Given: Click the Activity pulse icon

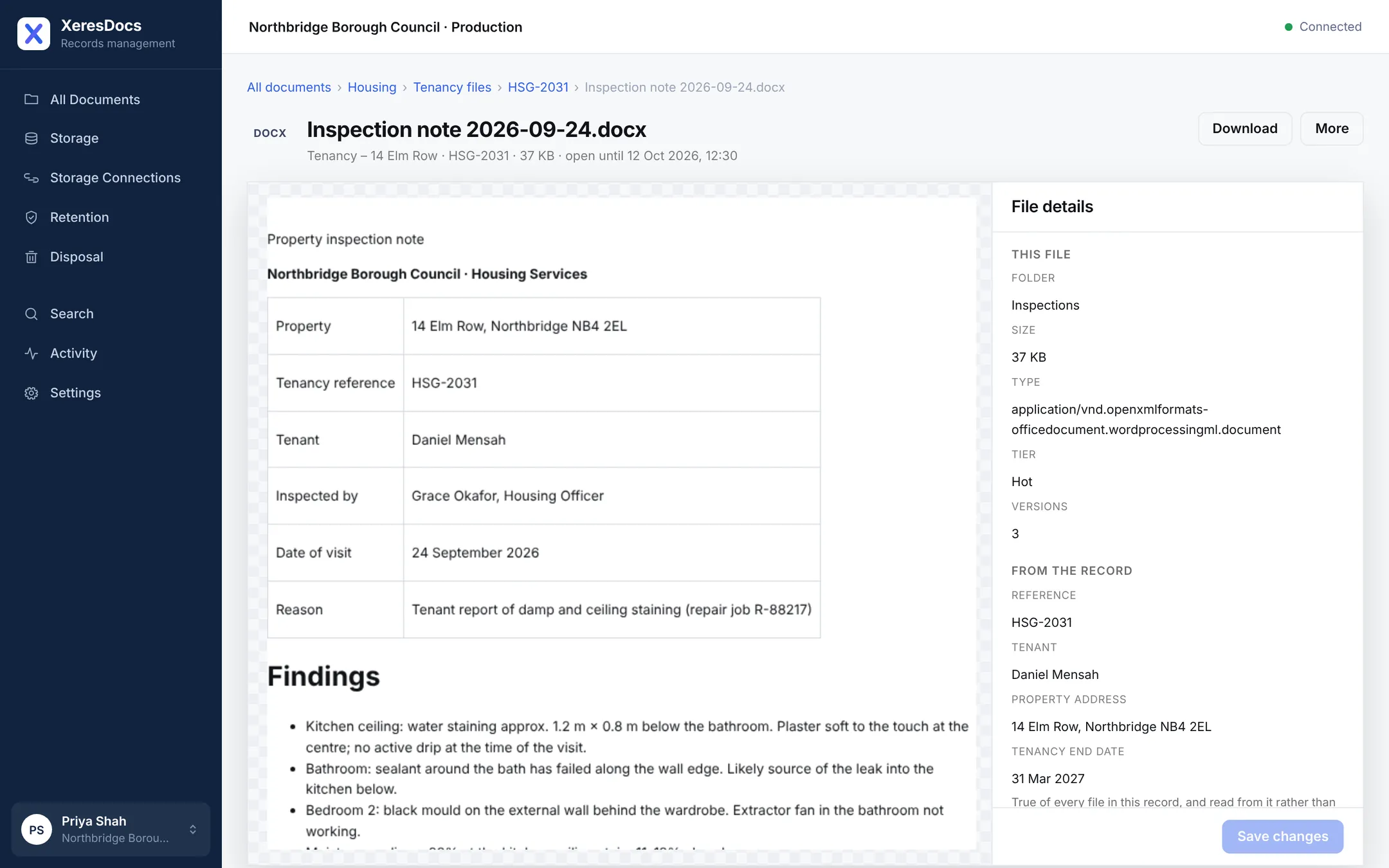Looking at the screenshot, I should 31,353.
